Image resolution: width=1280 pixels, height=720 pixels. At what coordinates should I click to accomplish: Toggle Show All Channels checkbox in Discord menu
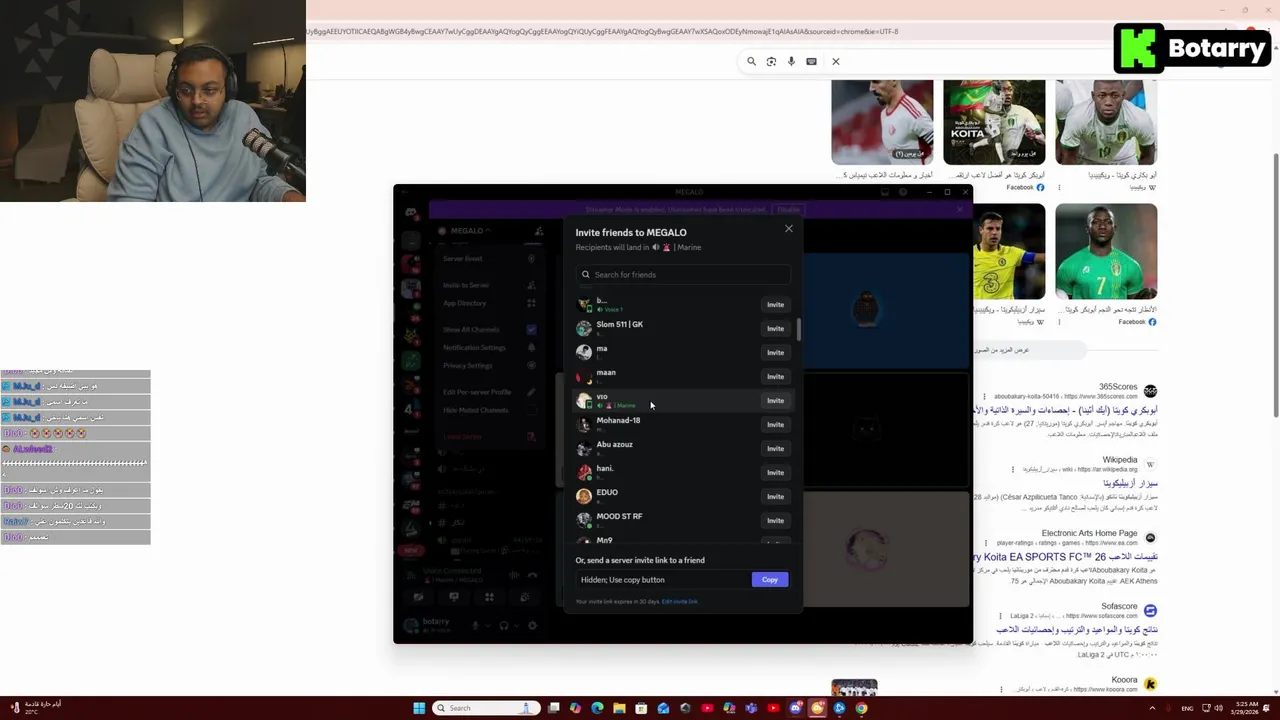click(x=531, y=329)
